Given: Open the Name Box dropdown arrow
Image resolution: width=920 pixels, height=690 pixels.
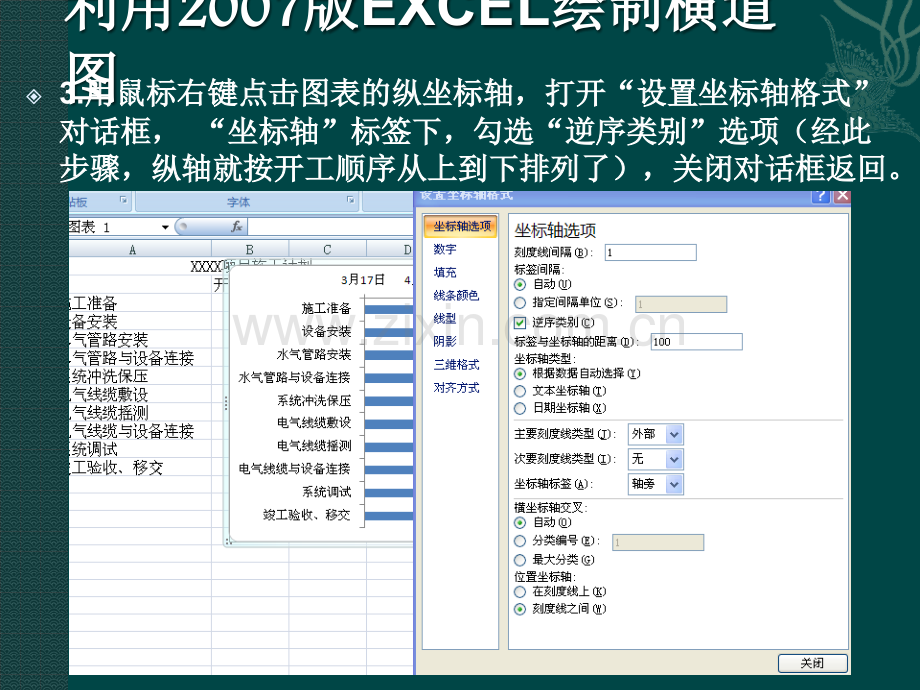Looking at the screenshot, I should point(165,227).
